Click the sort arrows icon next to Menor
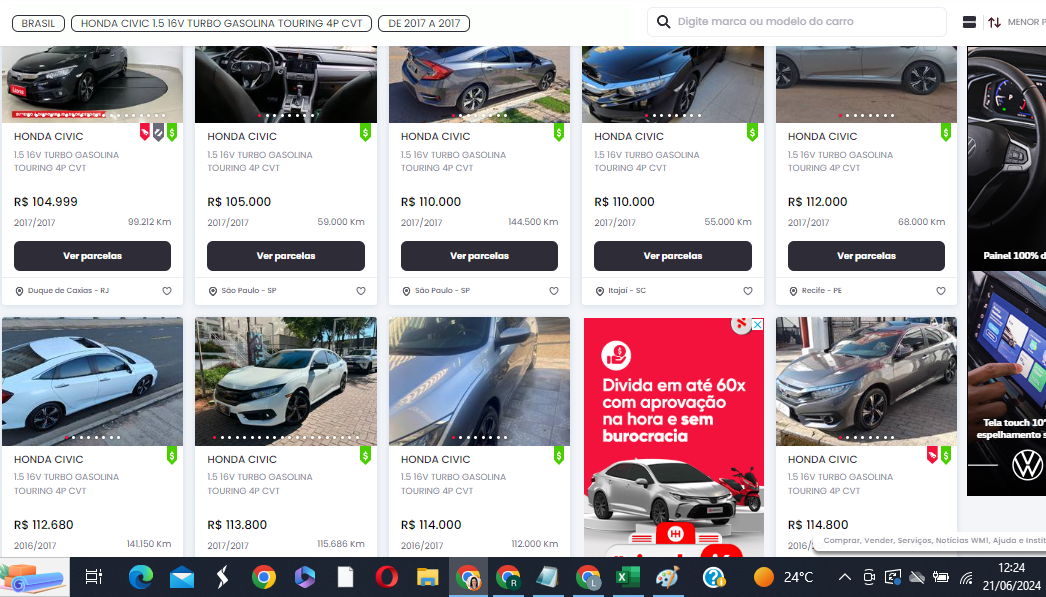The width and height of the screenshot is (1046, 597). tap(994, 22)
